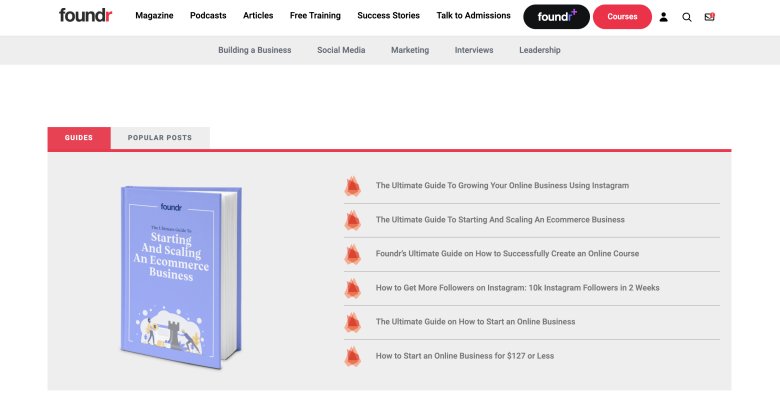Select Free Training in the navigation
The height and width of the screenshot is (416, 780).
pos(315,15)
